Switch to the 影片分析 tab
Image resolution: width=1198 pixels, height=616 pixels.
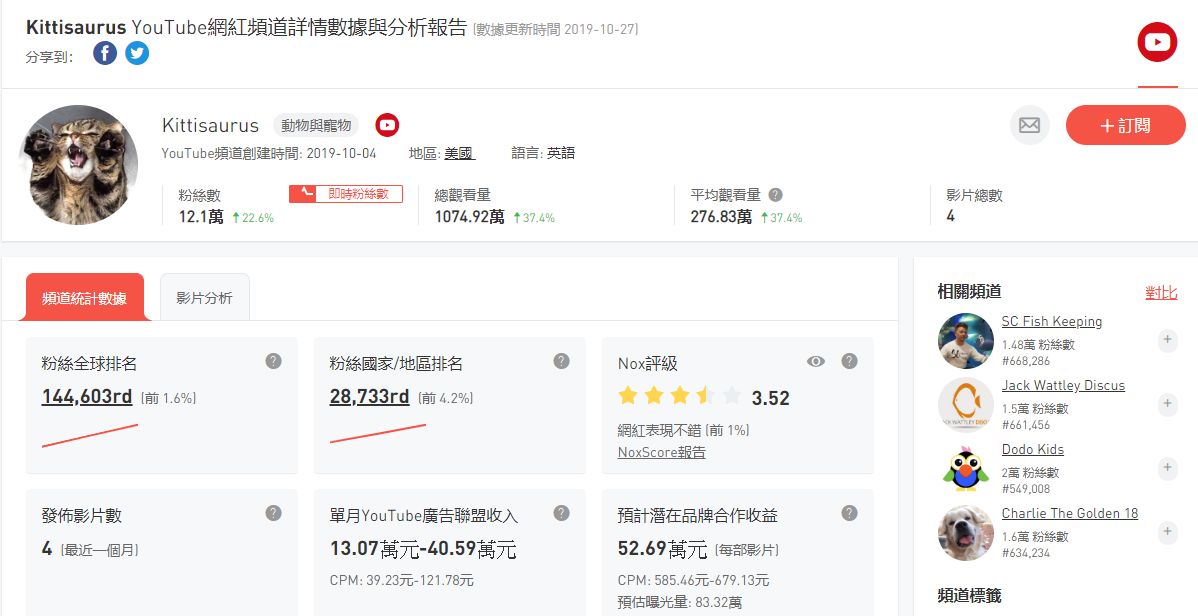[x=204, y=298]
